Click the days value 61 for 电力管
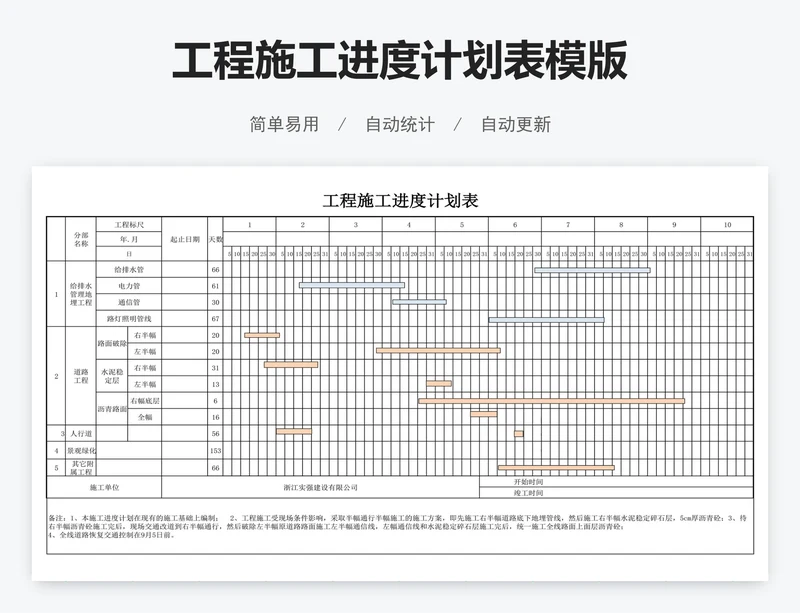The height and width of the screenshot is (613, 800). (215, 286)
